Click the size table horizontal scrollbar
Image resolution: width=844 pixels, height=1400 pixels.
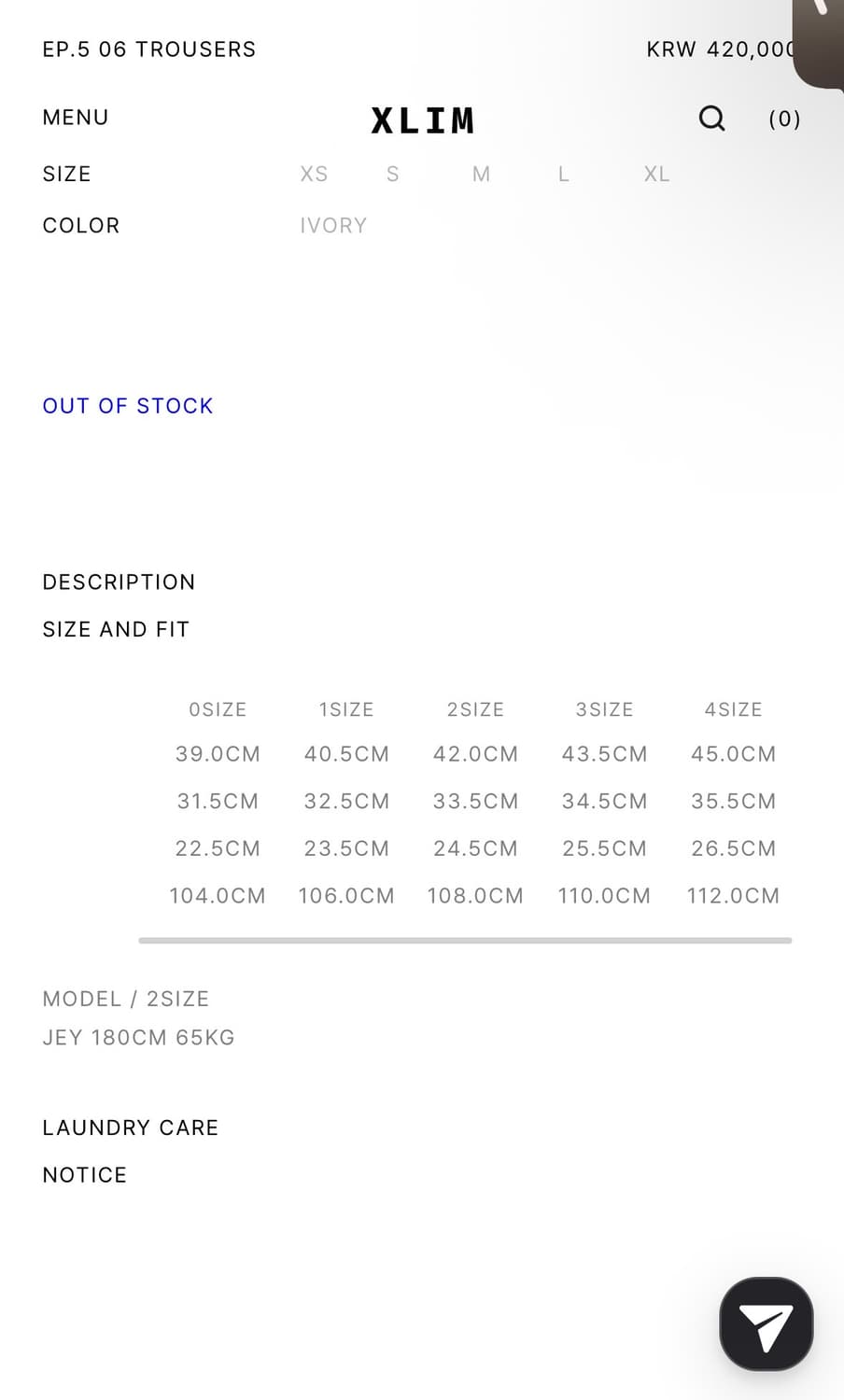(x=465, y=941)
